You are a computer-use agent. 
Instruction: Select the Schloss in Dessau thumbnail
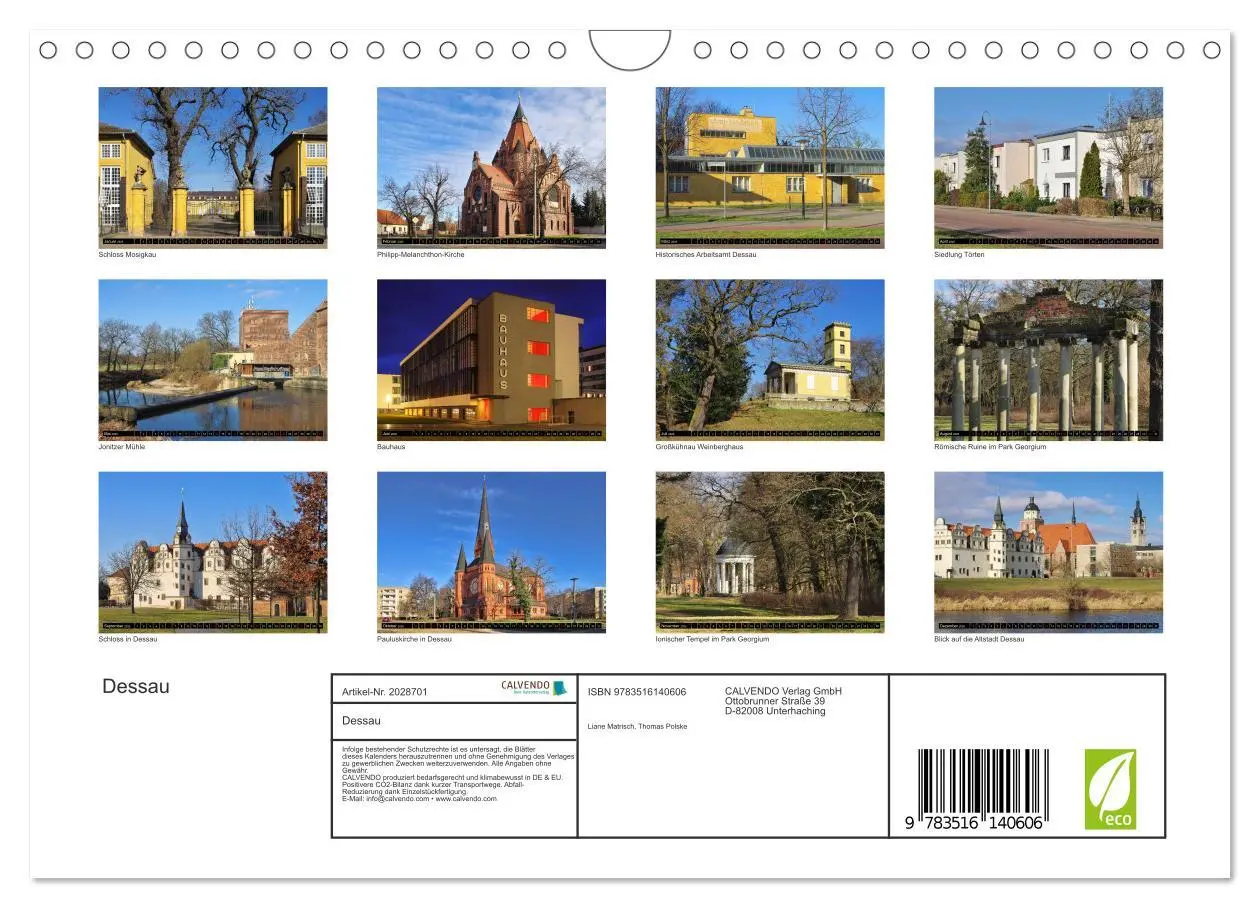[212, 550]
